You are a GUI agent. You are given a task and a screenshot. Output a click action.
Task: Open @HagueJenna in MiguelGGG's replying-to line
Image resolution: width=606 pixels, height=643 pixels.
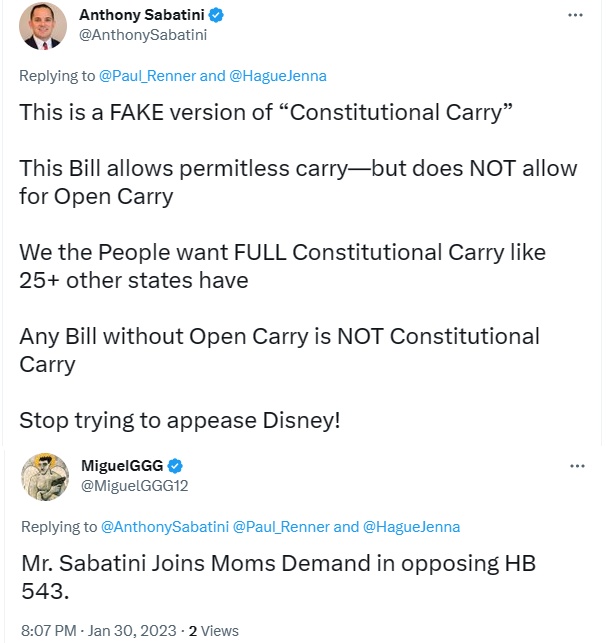(x=412, y=527)
